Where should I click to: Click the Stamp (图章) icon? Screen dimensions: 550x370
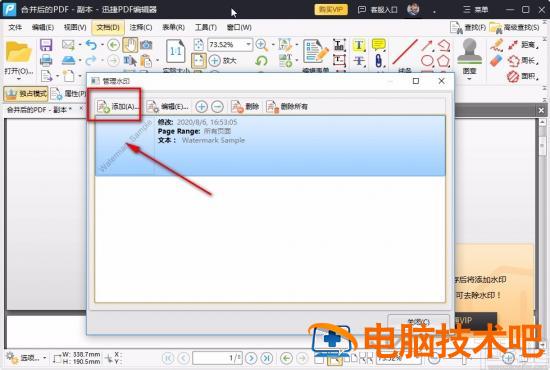click(x=469, y=52)
